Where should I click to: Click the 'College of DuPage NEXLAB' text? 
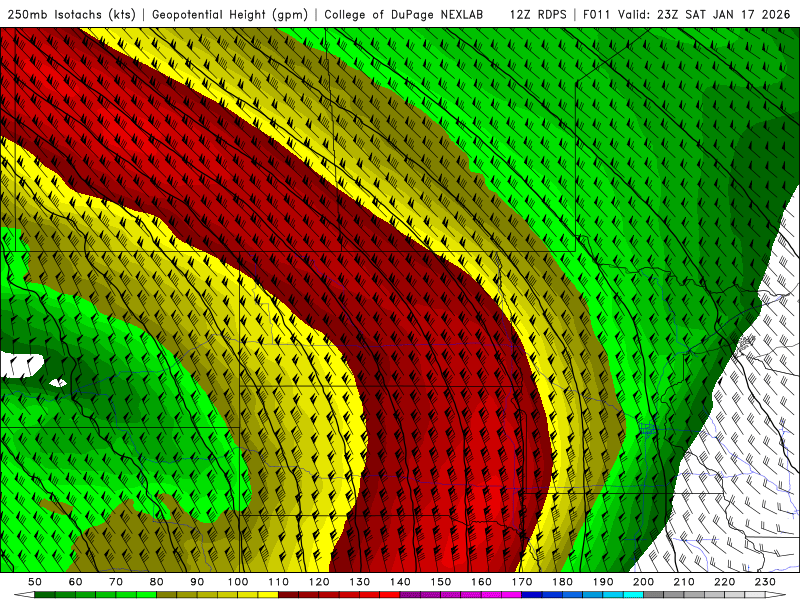click(404, 14)
